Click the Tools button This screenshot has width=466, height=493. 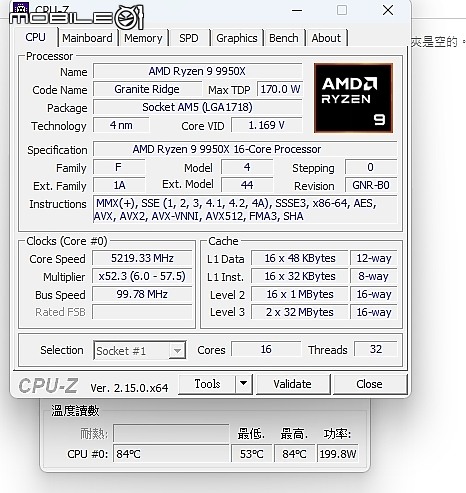click(x=207, y=384)
